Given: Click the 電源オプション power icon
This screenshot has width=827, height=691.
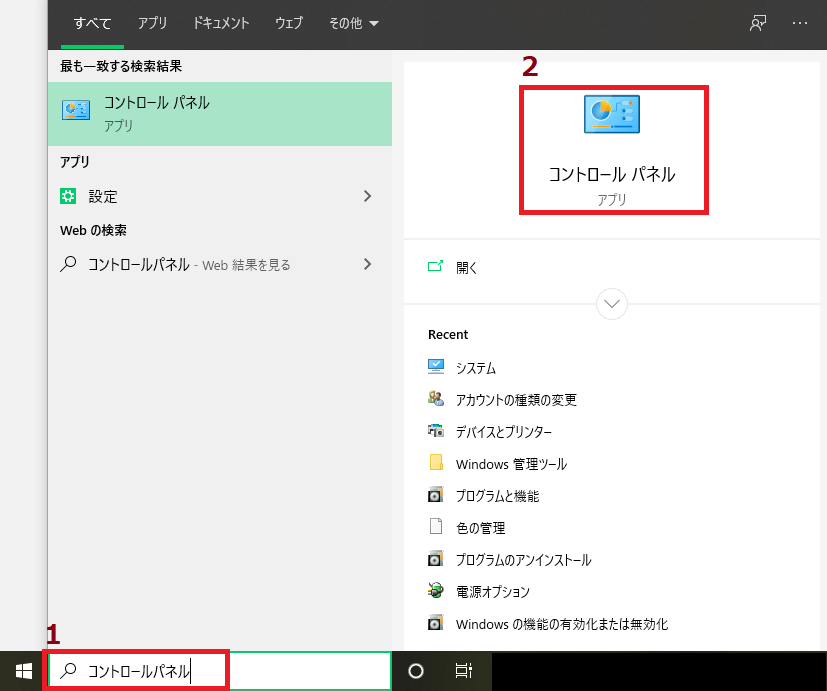Looking at the screenshot, I should (x=436, y=590).
